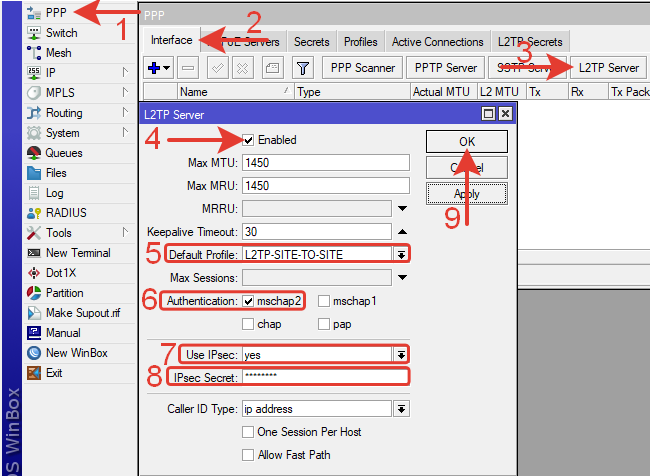Expand the MRRU field arrow
Viewport: 650px width, 476px height.
click(x=402, y=209)
